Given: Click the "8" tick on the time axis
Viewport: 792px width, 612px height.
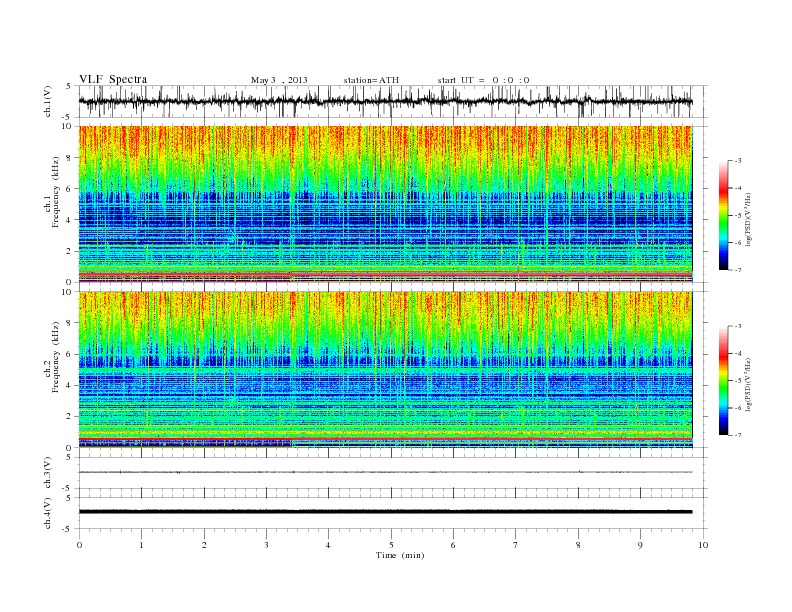Looking at the screenshot, I should [578, 545].
